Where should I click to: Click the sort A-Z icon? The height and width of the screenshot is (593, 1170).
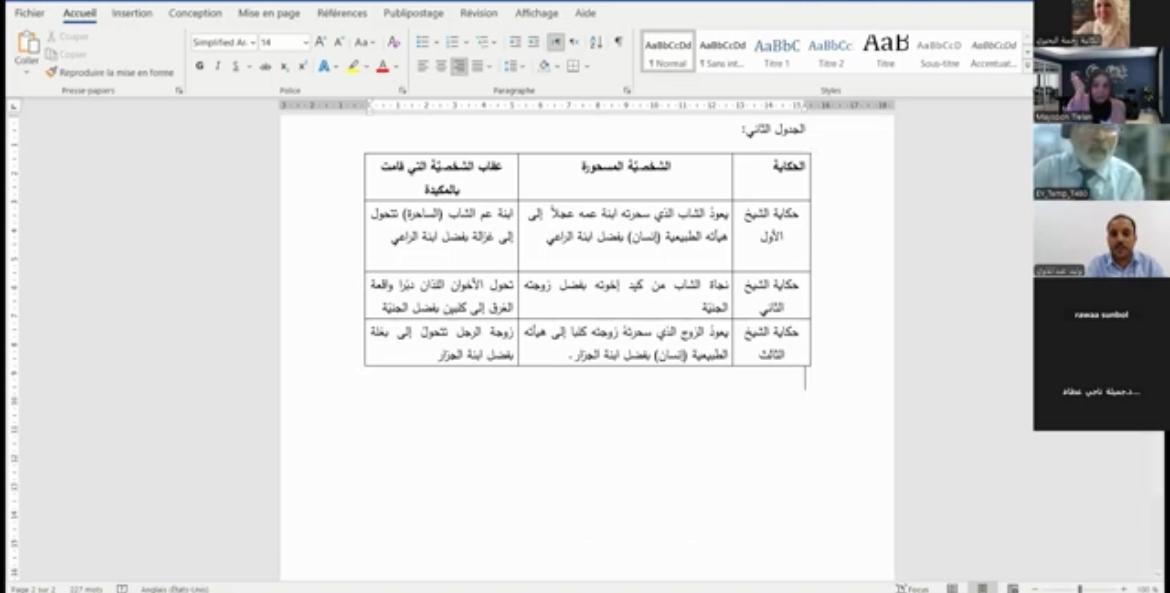click(596, 42)
